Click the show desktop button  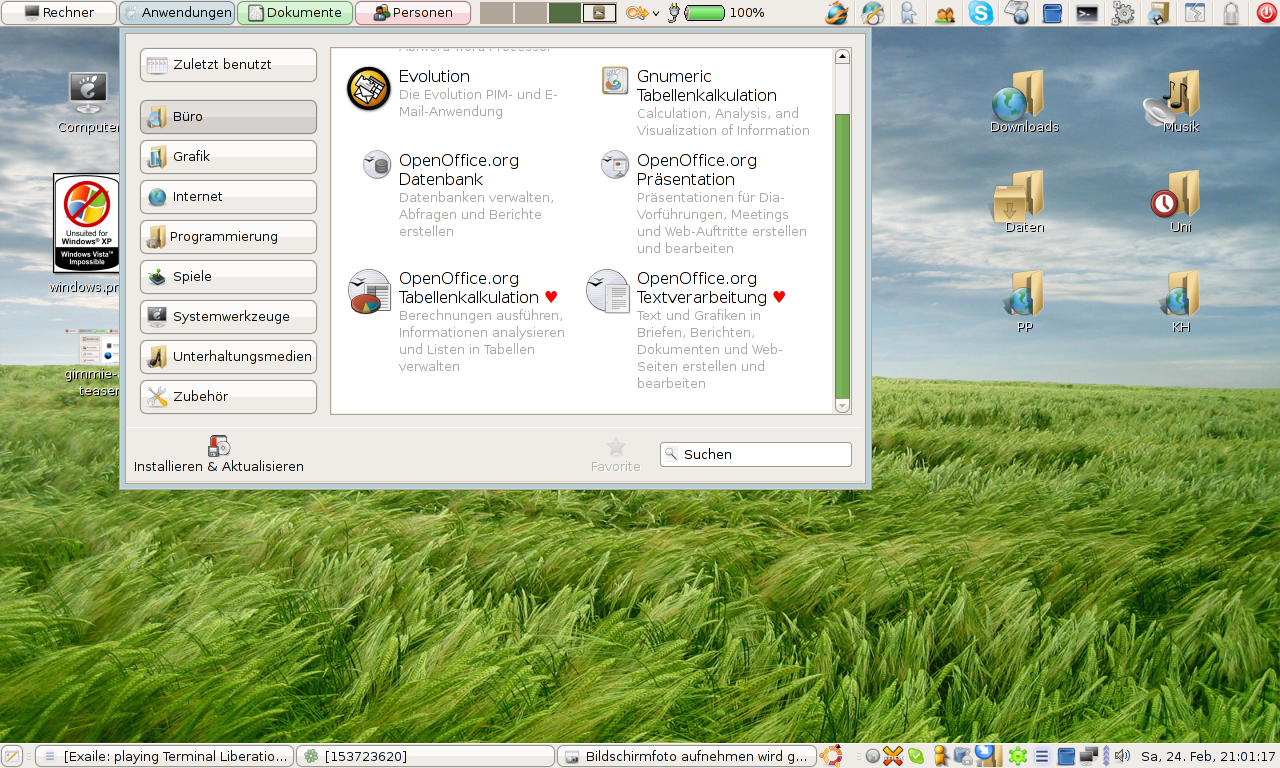click(12, 756)
